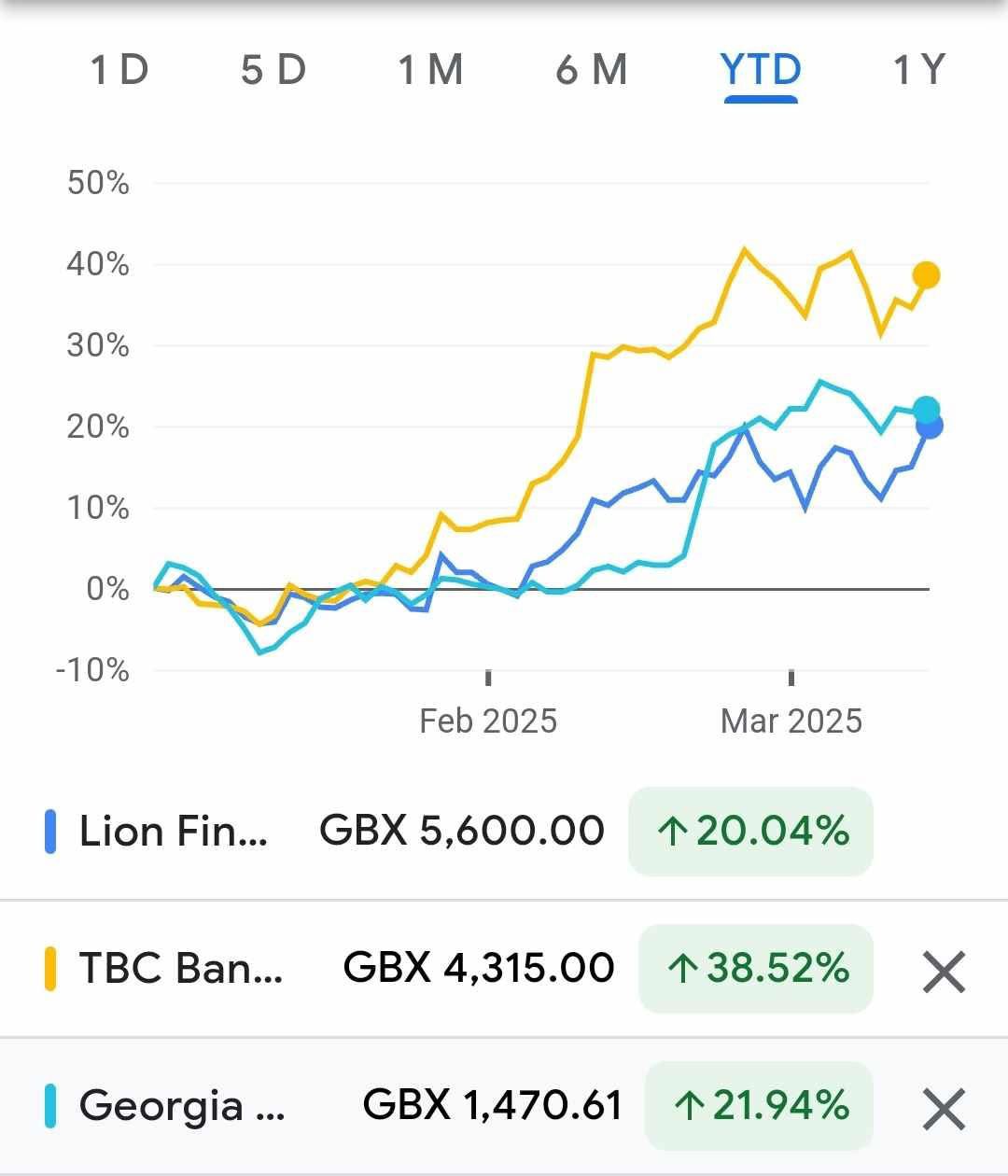Click the blue Lion Finance endpoint dot
This screenshot has height=1176, width=1008.
coord(931,427)
